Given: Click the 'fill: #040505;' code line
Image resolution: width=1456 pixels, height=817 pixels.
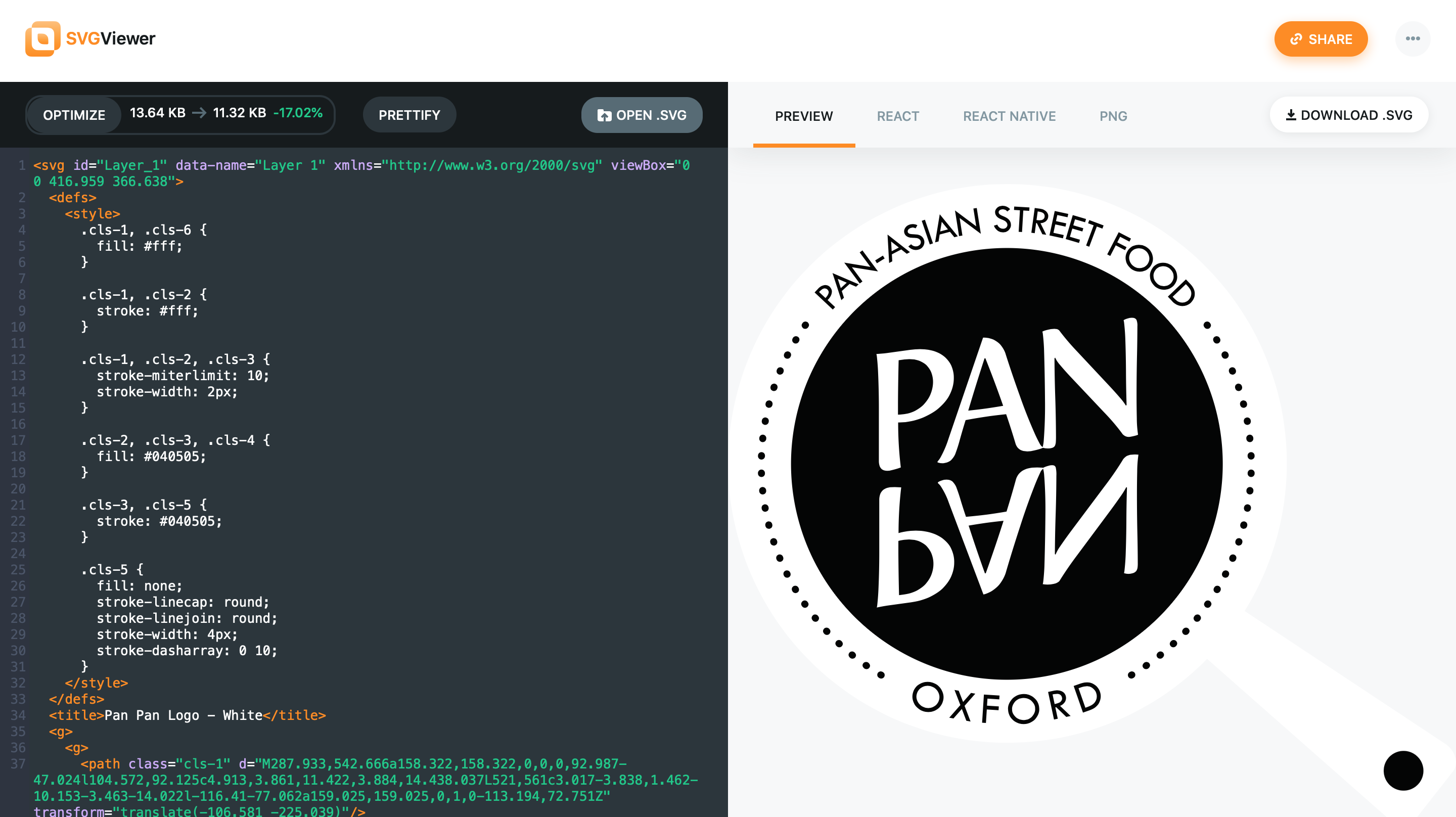Looking at the screenshot, I should 152,456.
